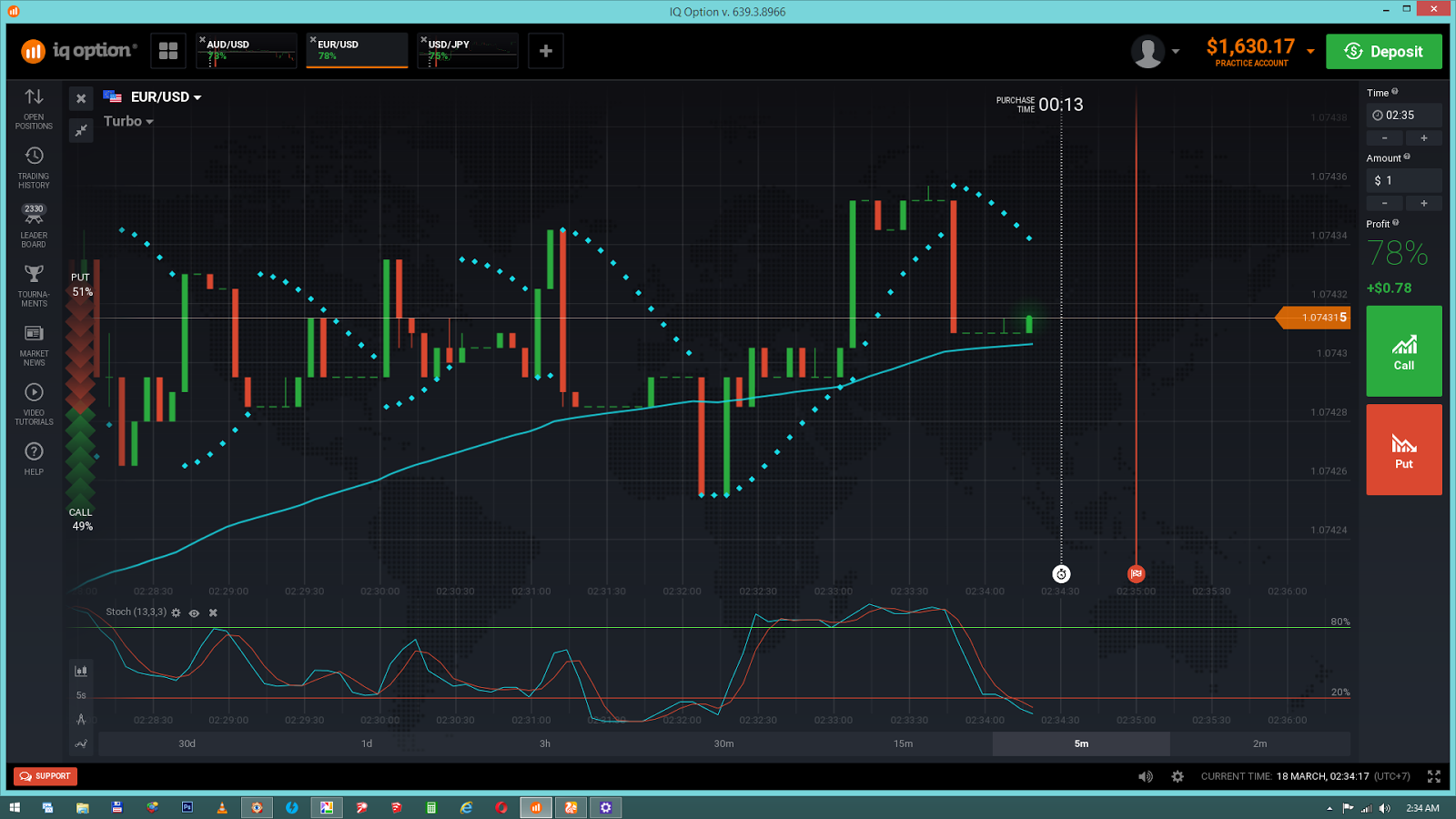Viewport: 1456px width, 819px height.
Task: Mute platform sounds with the speaker icon
Action: point(1146,776)
